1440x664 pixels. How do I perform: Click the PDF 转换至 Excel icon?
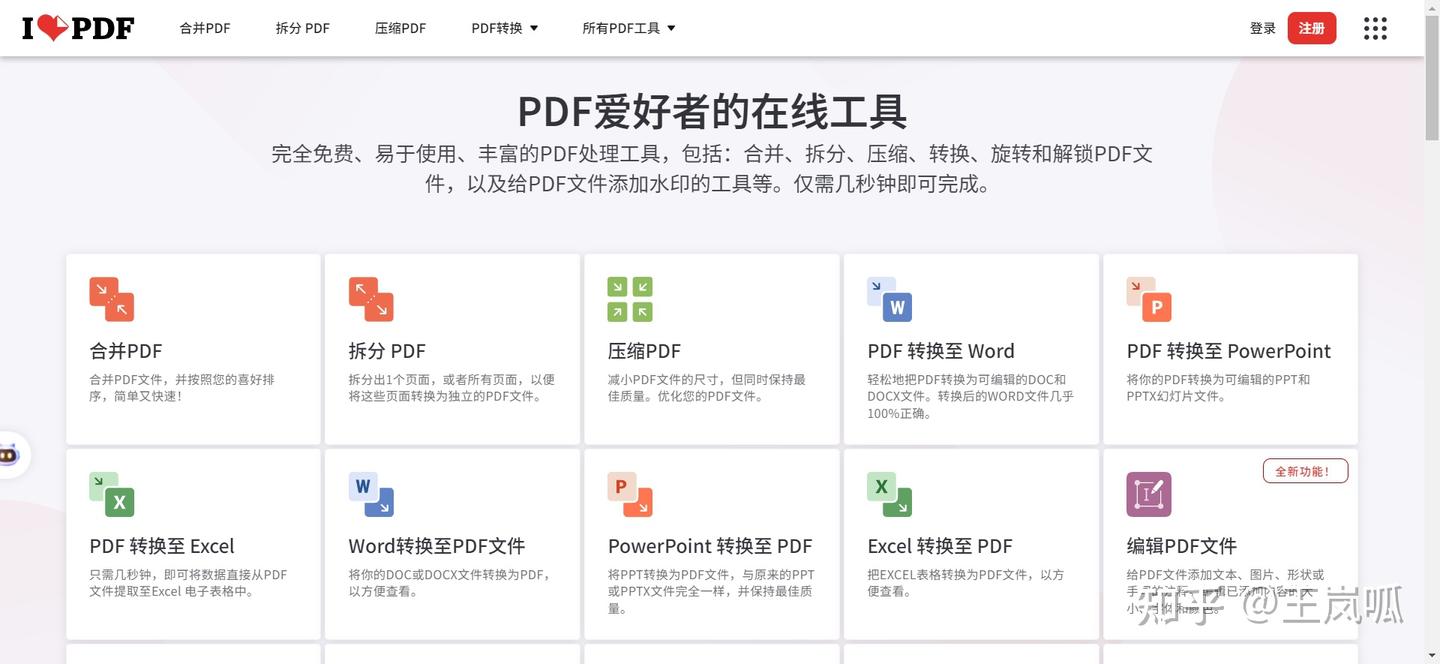(111, 494)
